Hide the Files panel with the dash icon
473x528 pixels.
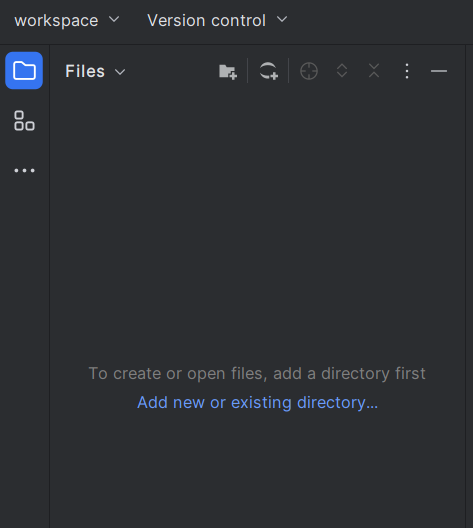click(439, 71)
